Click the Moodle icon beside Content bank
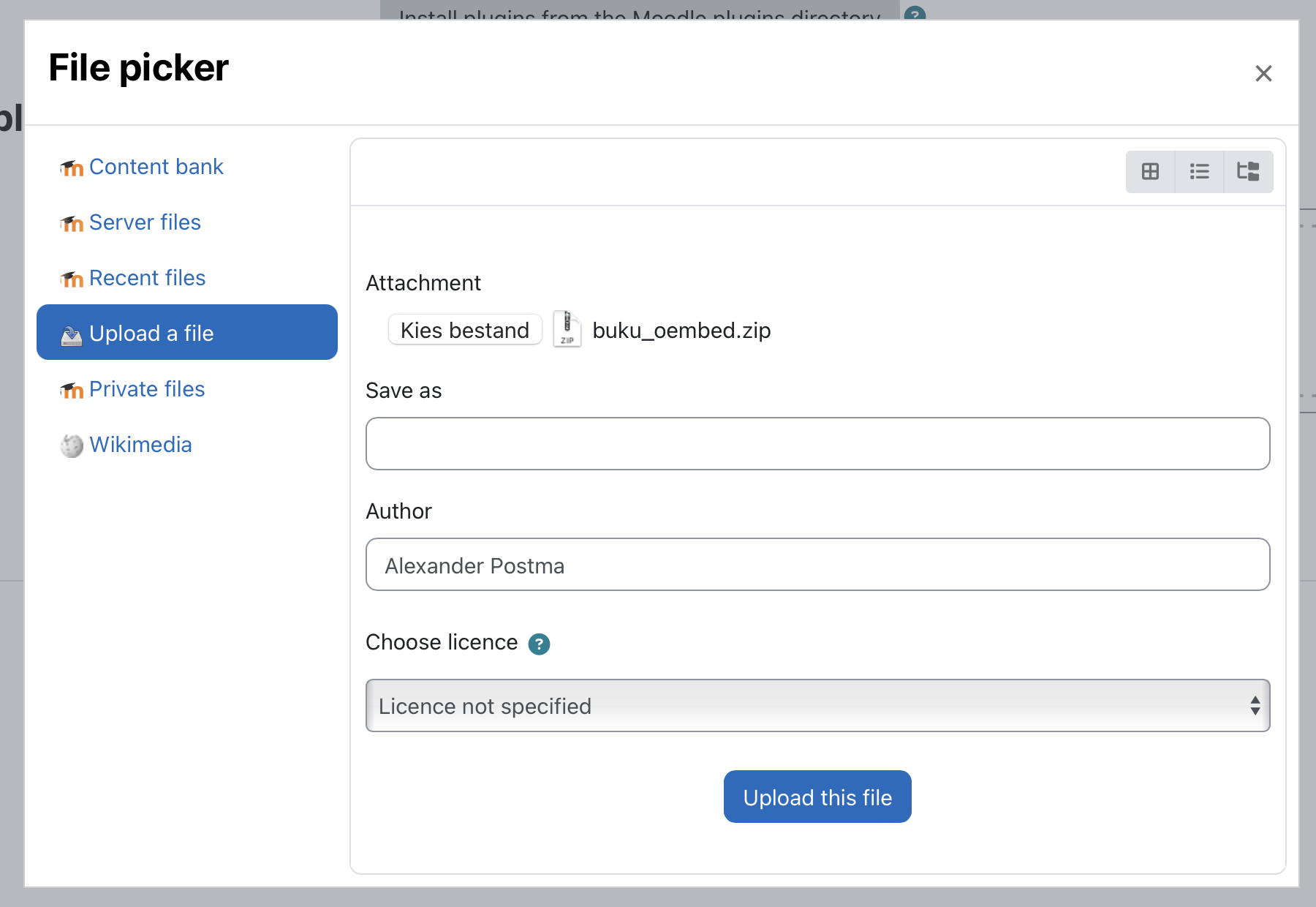This screenshot has width=1316, height=907. tap(71, 168)
